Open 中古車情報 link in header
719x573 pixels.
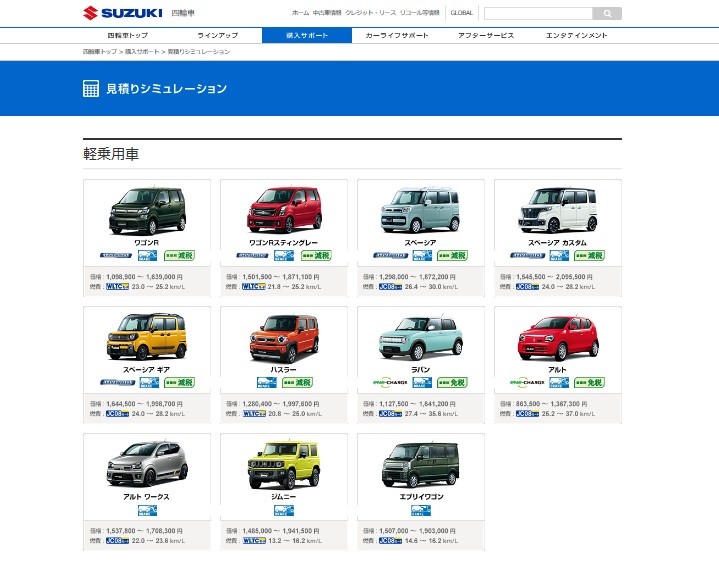click(327, 13)
